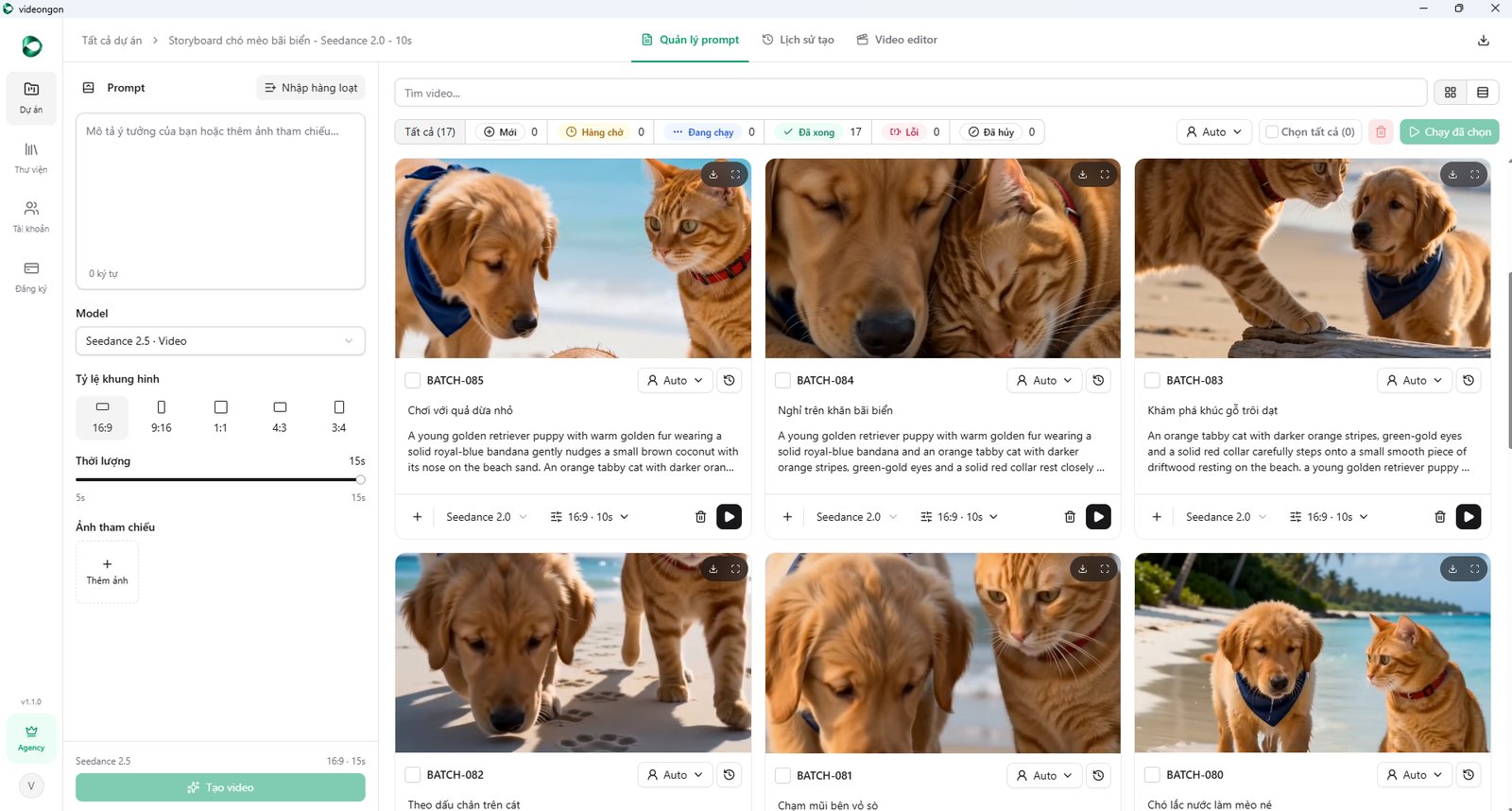
Task: Select the 1:1 aspect ratio
Action: pos(221,417)
